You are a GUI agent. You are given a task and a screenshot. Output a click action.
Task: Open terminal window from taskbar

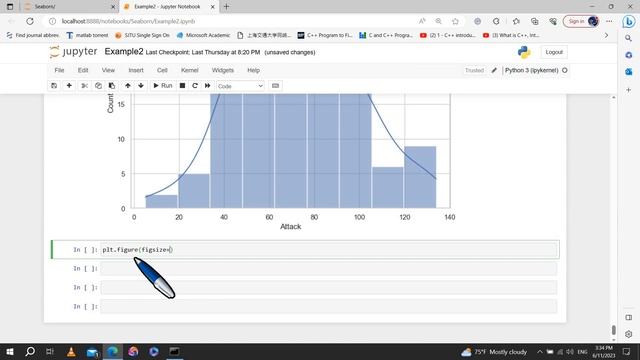174,351
